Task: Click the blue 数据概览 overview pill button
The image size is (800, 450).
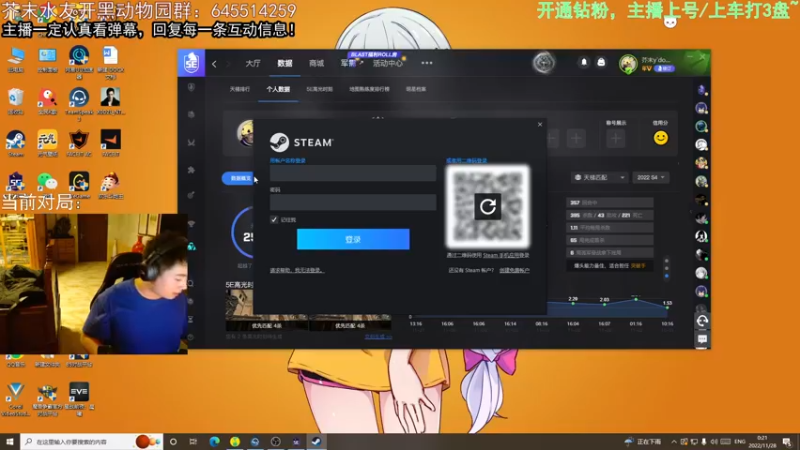Action: (x=240, y=178)
